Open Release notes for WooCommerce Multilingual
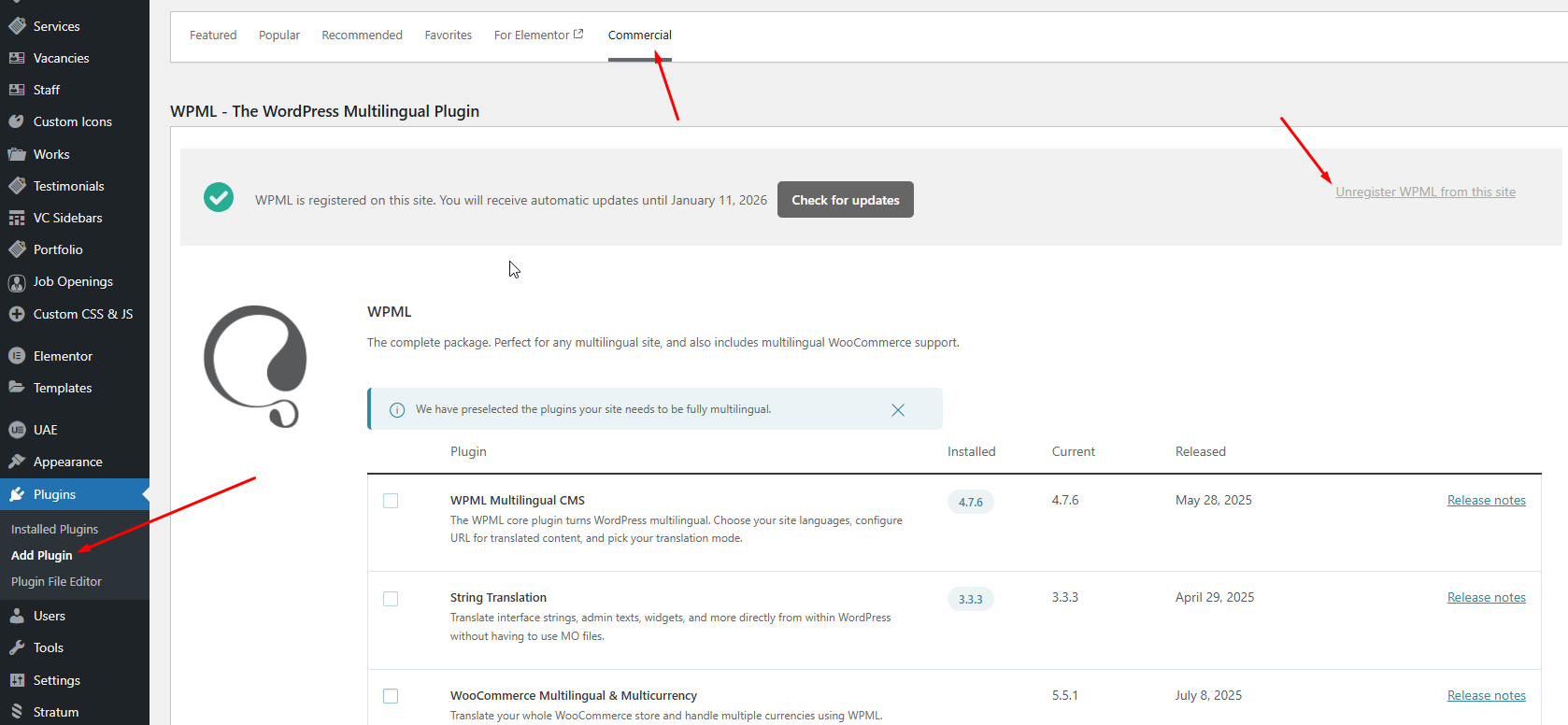Image resolution: width=1568 pixels, height=725 pixels. (x=1487, y=695)
